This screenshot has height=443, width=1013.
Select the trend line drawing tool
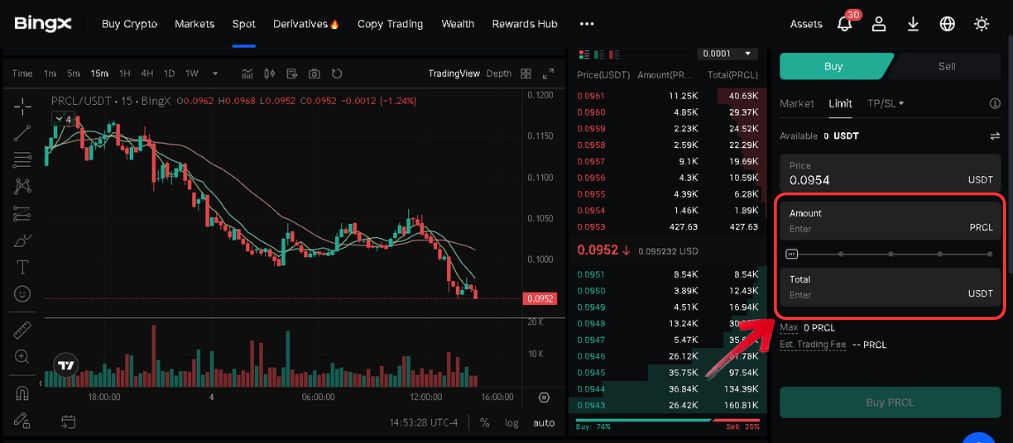coord(23,133)
